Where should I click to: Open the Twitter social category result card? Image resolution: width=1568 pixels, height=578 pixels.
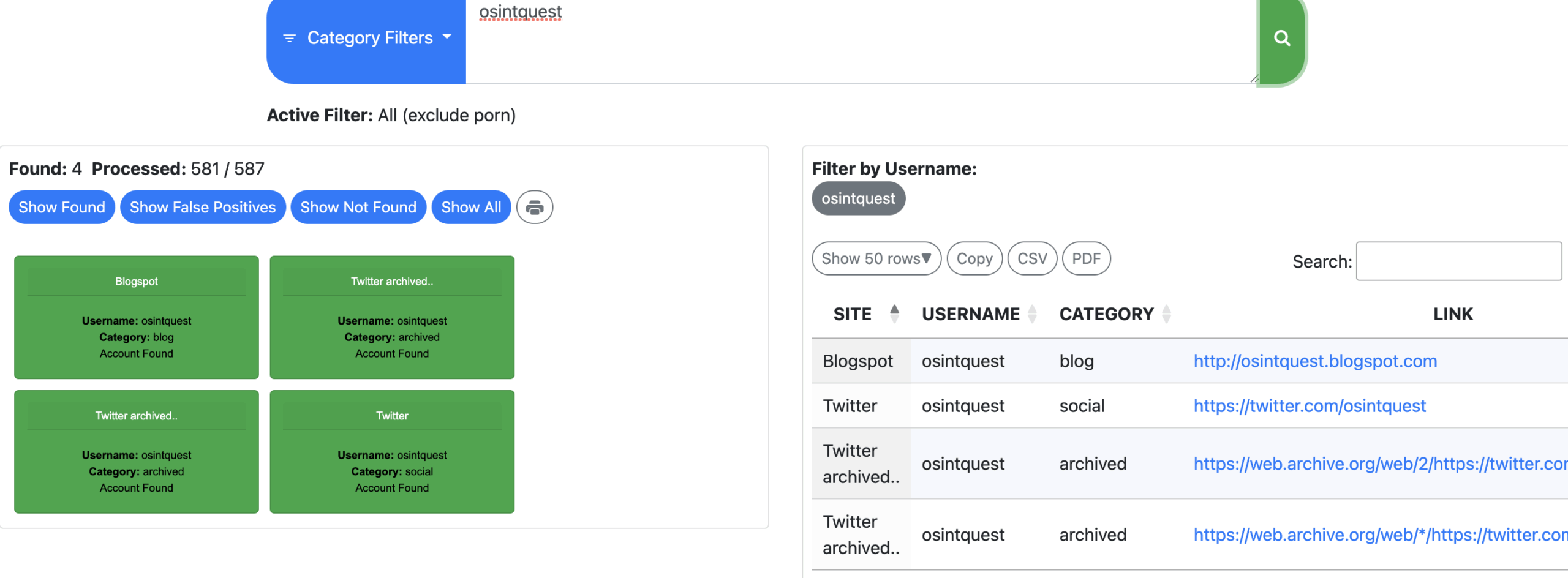point(392,452)
